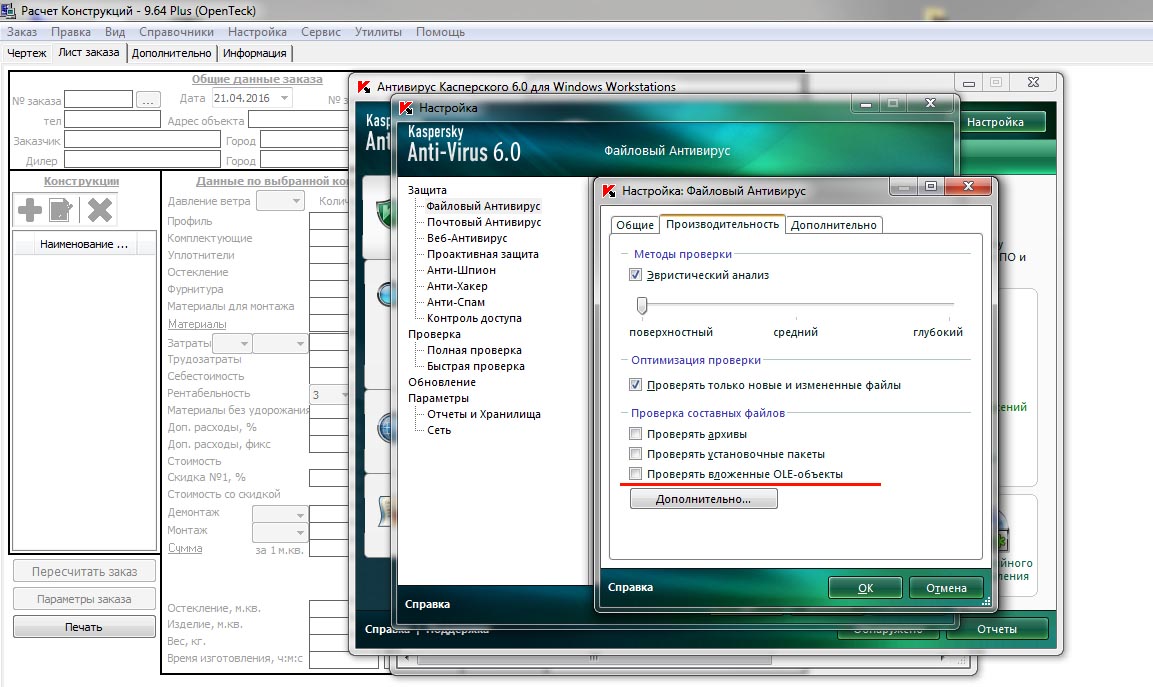Image resolution: width=1153 pixels, height=687 pixels.
Task: Click the edit construction document icon
Action: tap(61, 210)
